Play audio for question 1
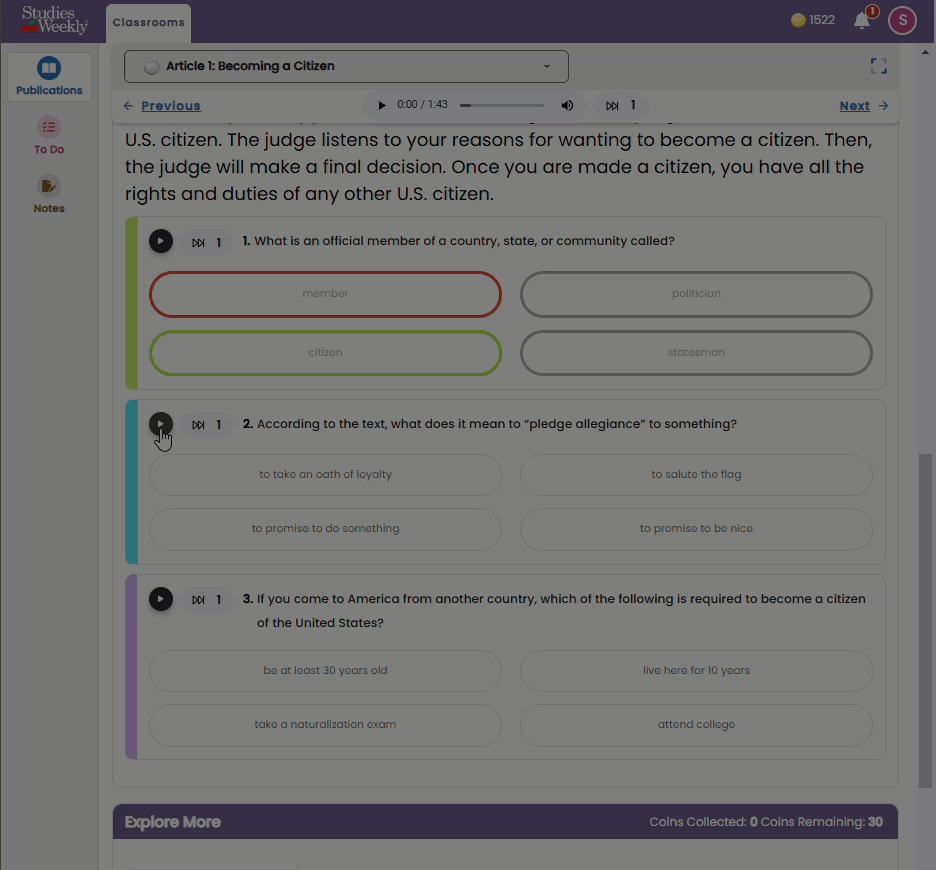Viewport: 936px width, 870px height. click(161, 241)
